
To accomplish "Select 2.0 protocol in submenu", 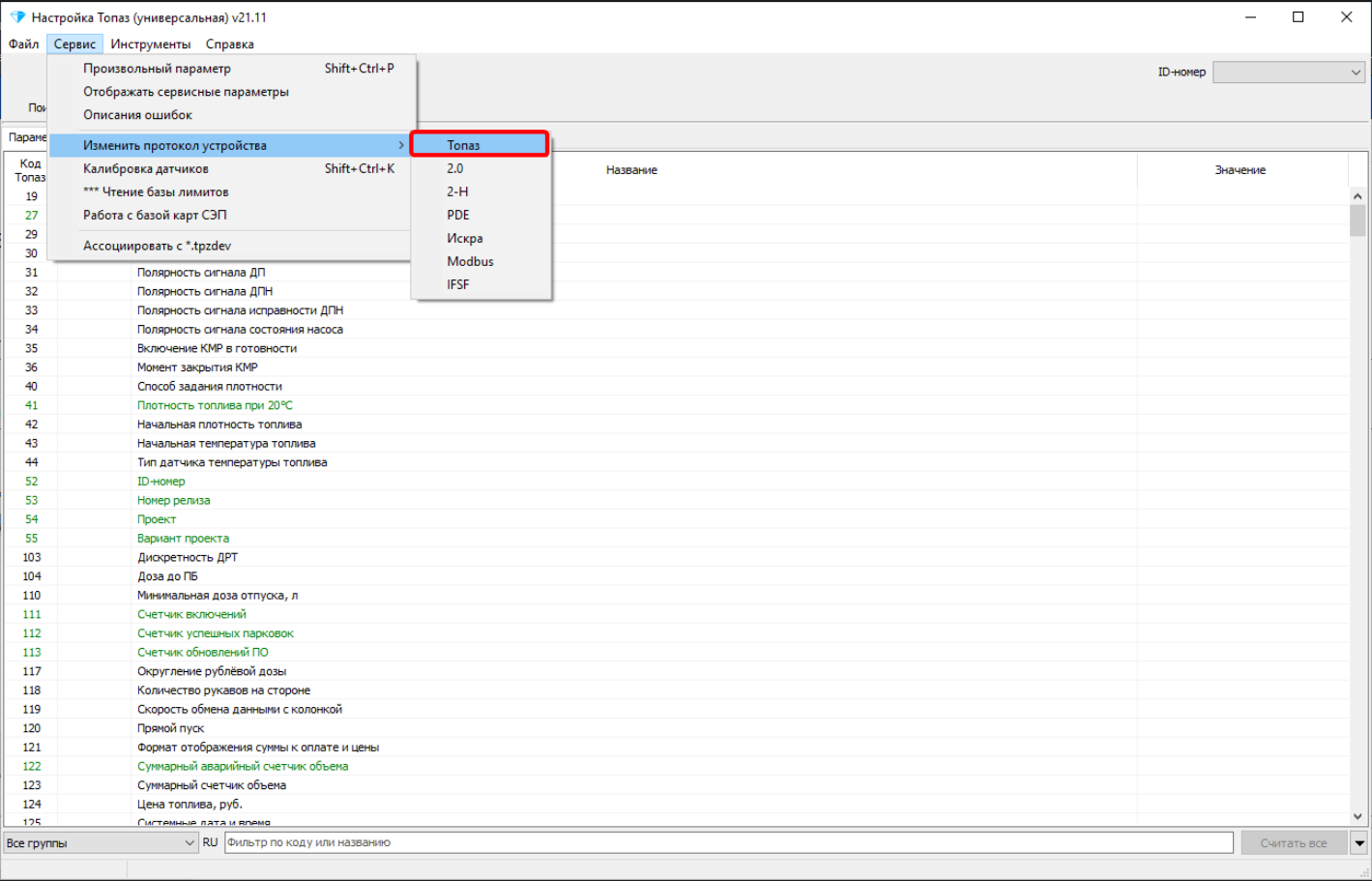I will 481,168.
